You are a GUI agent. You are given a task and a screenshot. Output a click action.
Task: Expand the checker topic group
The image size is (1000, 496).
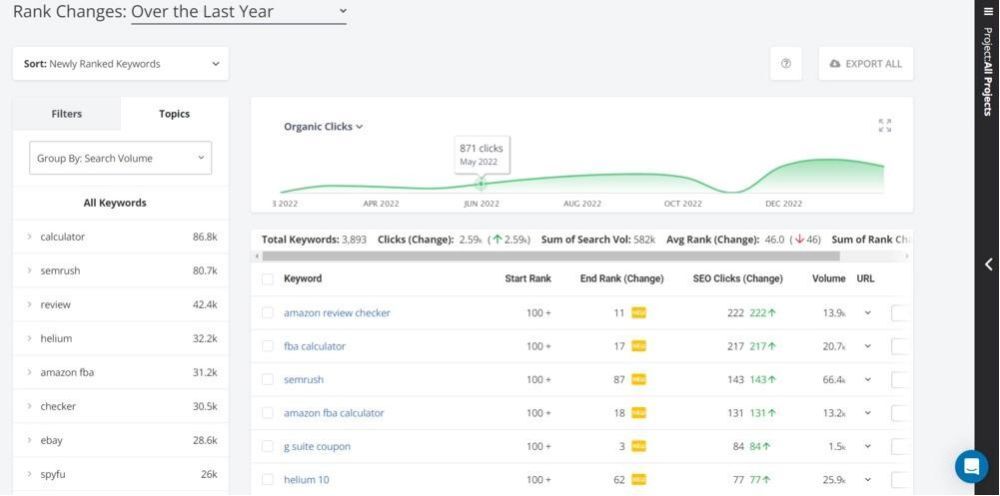tap(29, 406)
